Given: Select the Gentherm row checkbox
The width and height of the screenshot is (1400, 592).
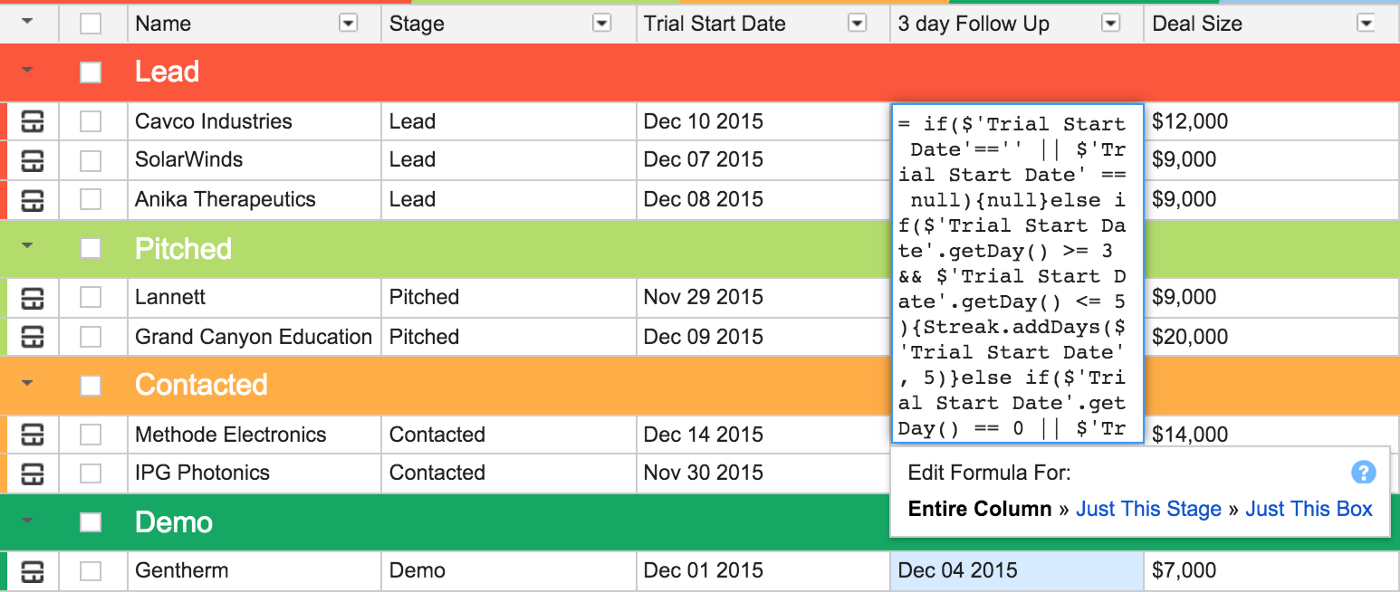Looking at the screenshot, I should pyautogui.click(x=91, y=571).
